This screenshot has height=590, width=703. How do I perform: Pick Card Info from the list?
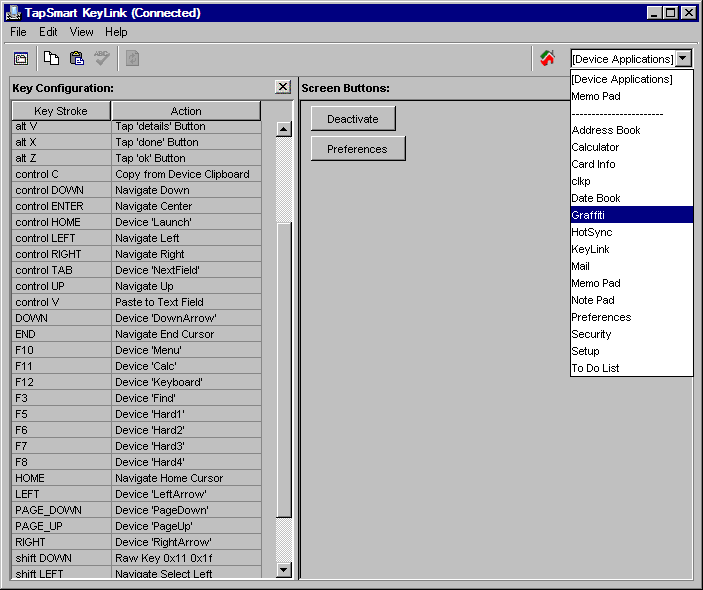click(632, 164)
